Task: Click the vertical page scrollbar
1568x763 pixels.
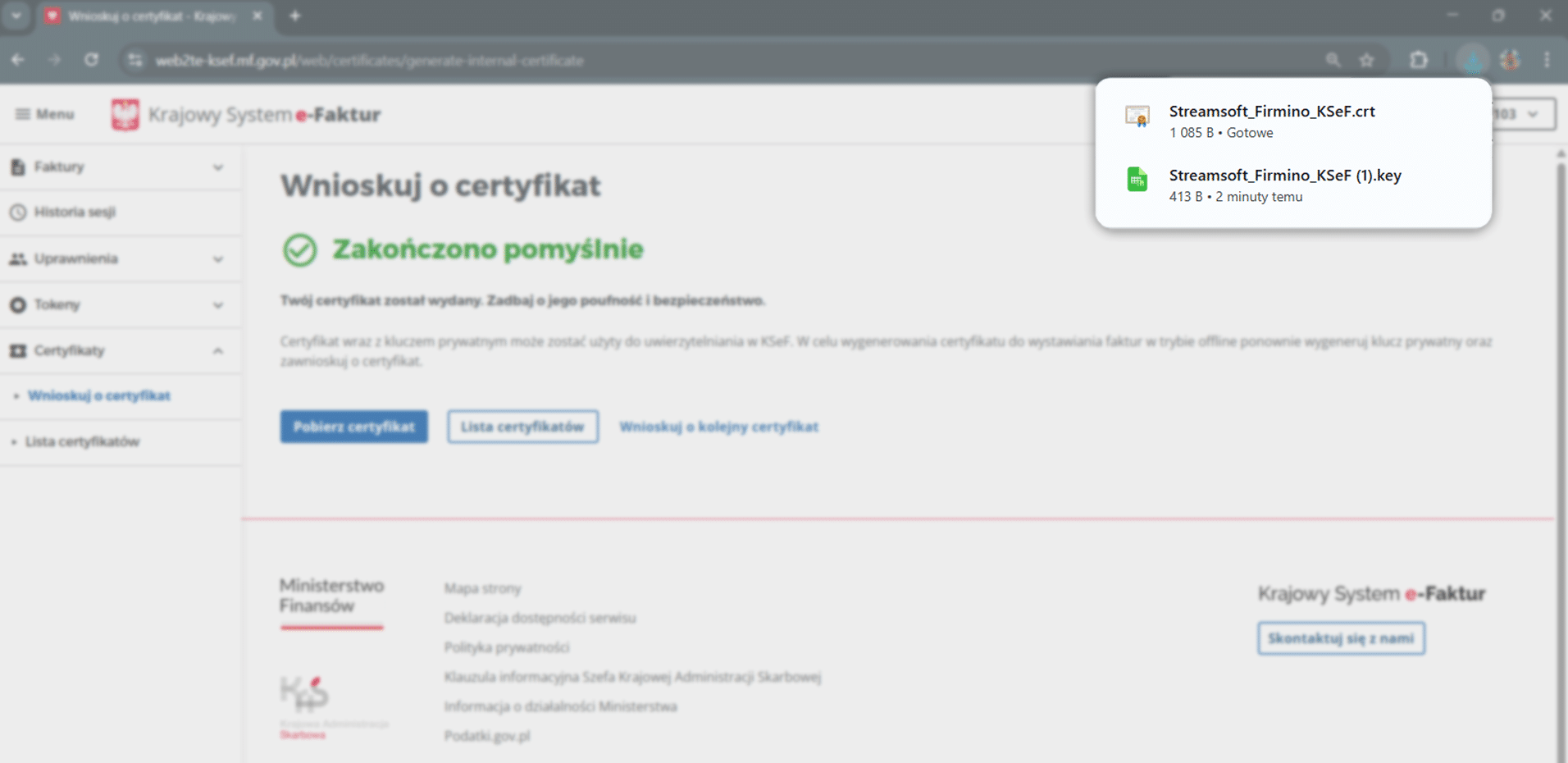Action: tap(1559, 328)
